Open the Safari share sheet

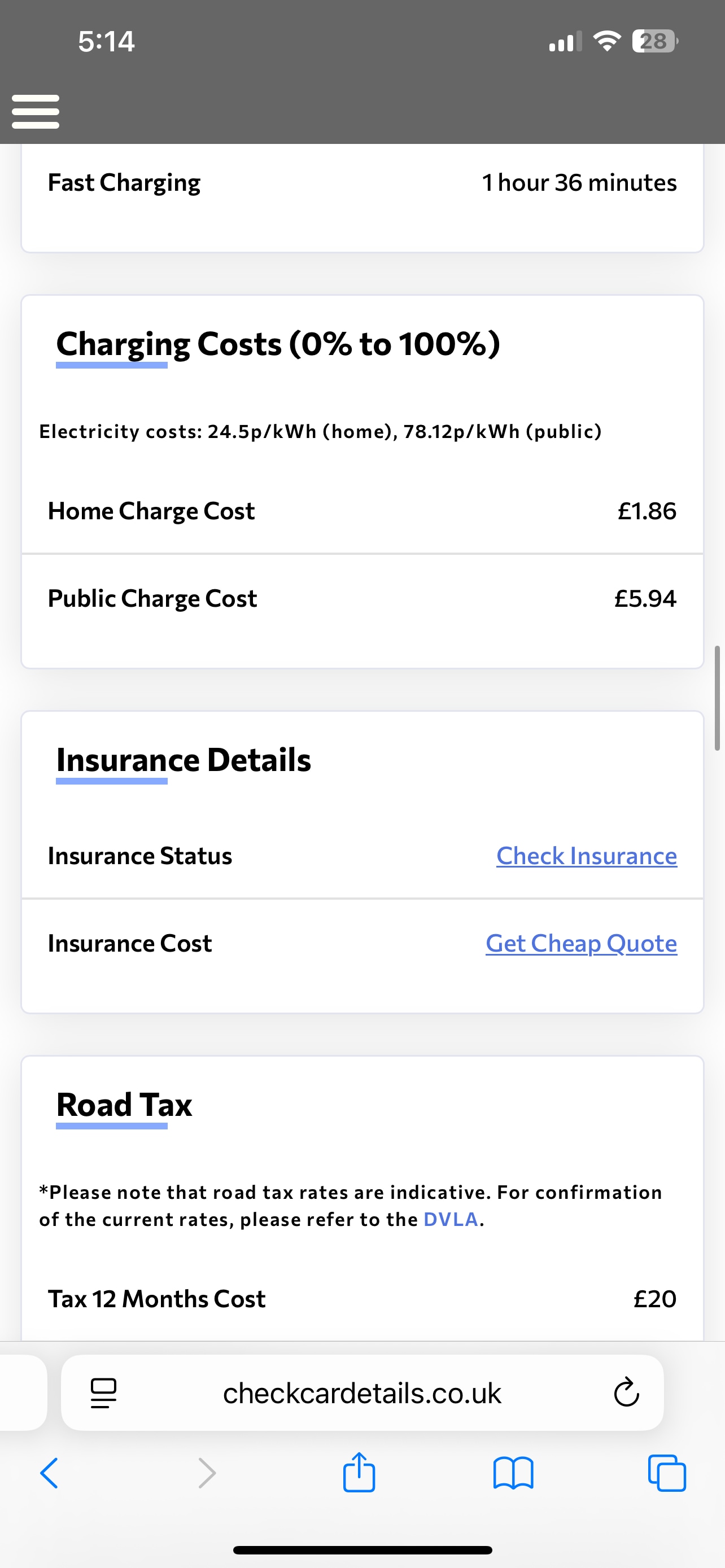[359, 1472]
